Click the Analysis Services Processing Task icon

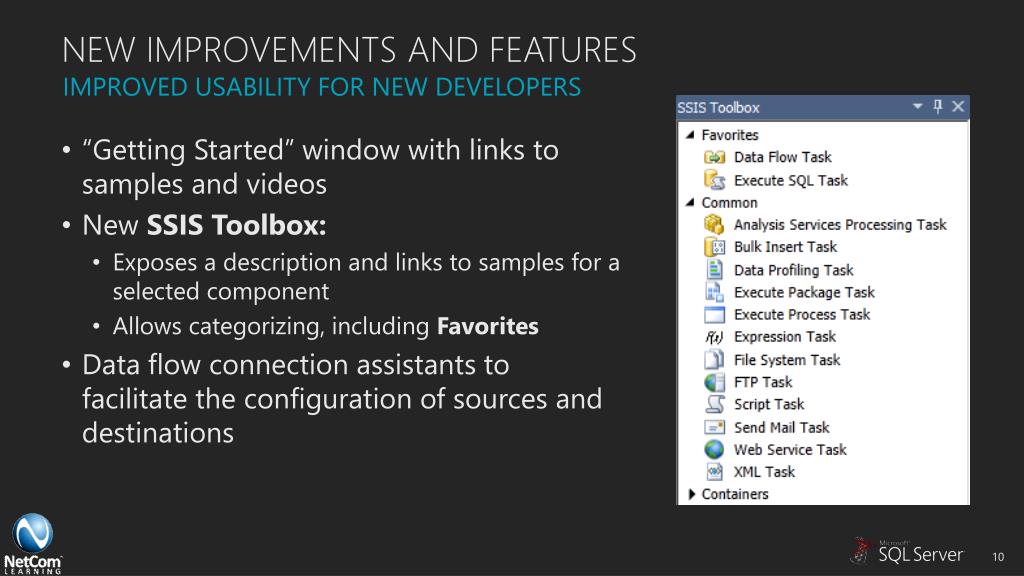(714, 225)
